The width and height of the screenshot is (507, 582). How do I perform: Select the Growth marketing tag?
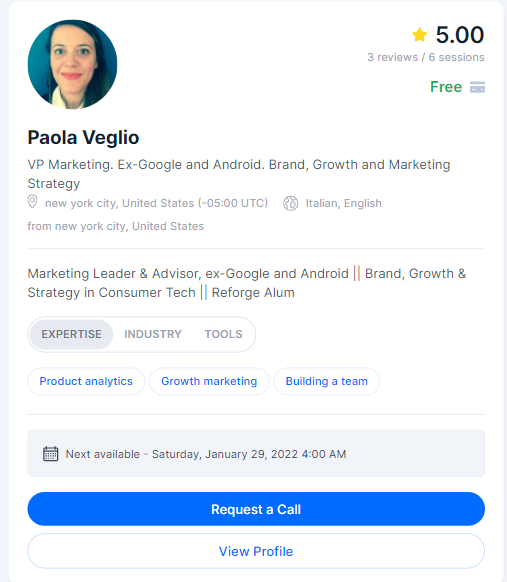click(209, 381)
